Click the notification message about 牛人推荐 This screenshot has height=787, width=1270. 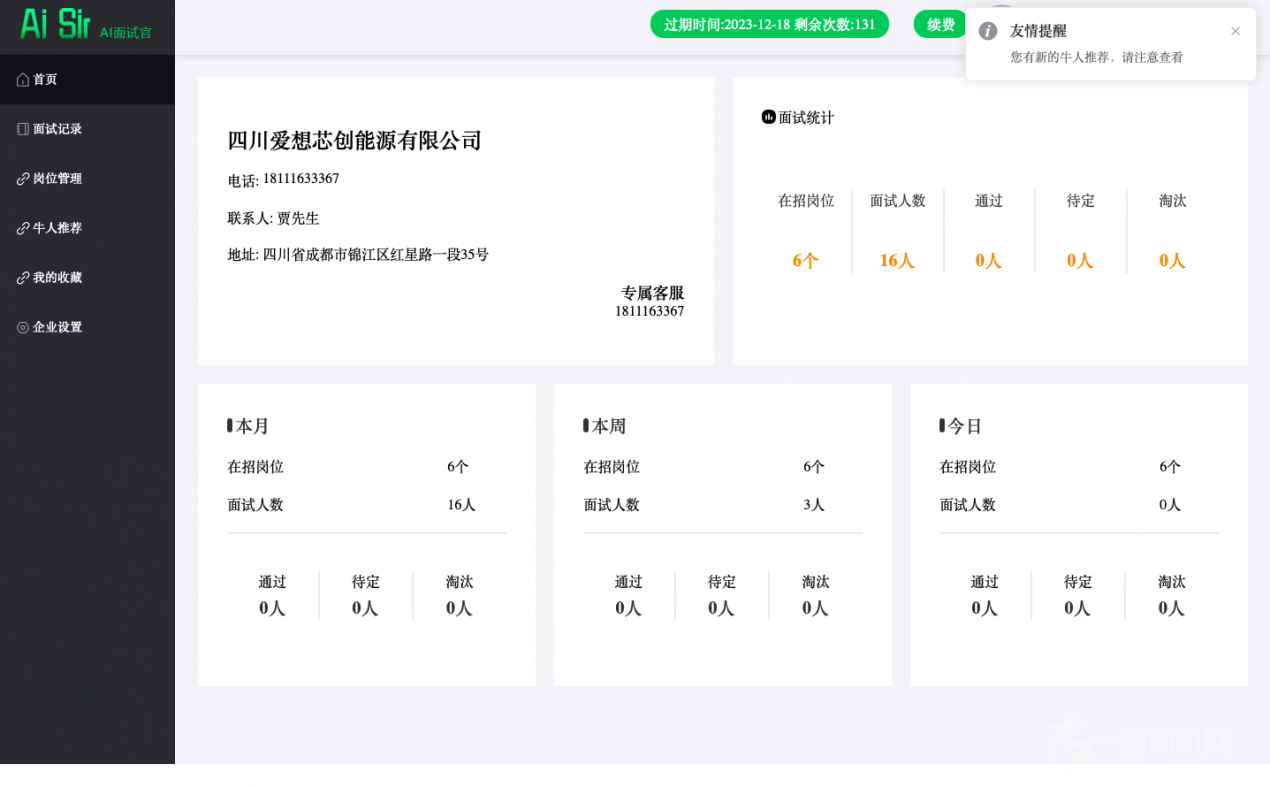tap(1096, 58)
